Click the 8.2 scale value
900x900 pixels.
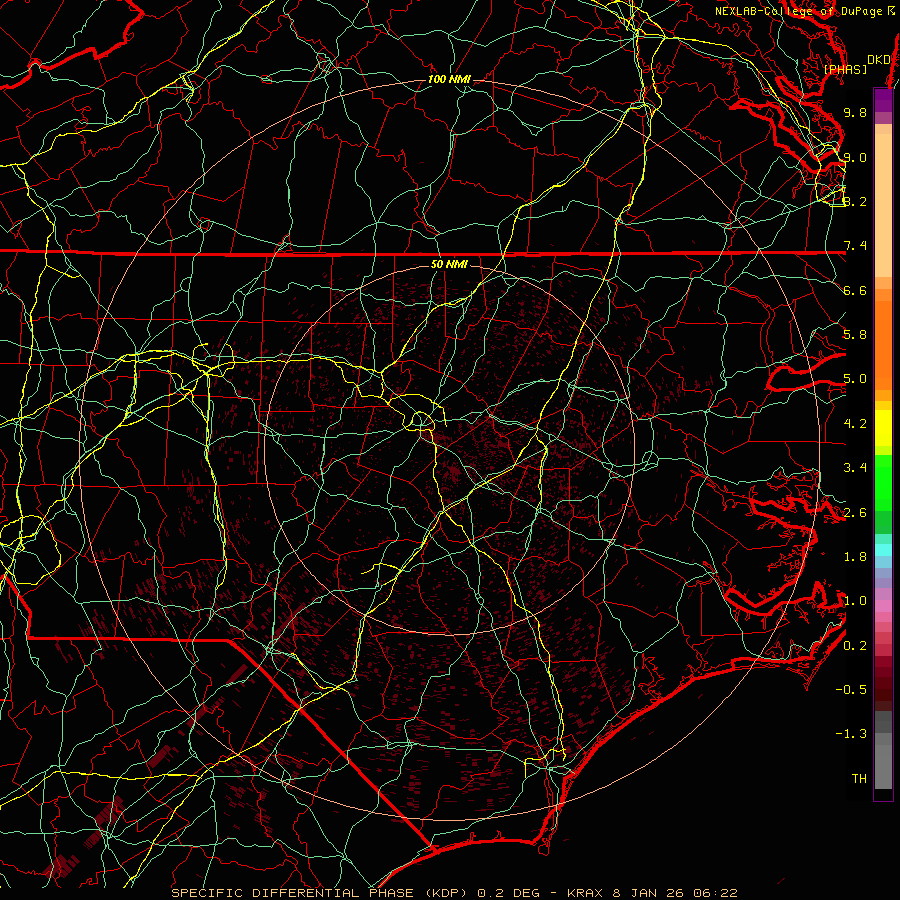pos(855,201)
